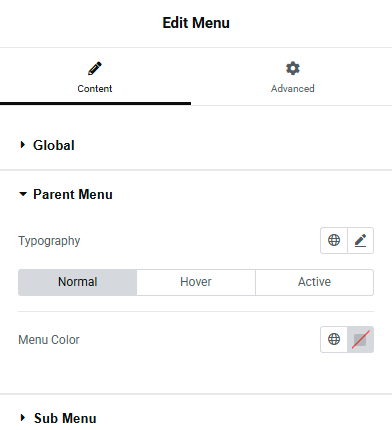
Task: Click the Parent Menu section heading
Action: point(73,194)
